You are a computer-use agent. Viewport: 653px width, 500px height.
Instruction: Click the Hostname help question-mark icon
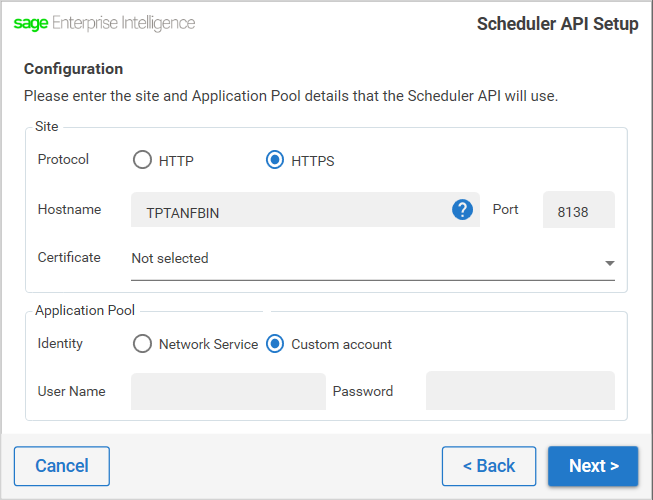click(462, 209)
